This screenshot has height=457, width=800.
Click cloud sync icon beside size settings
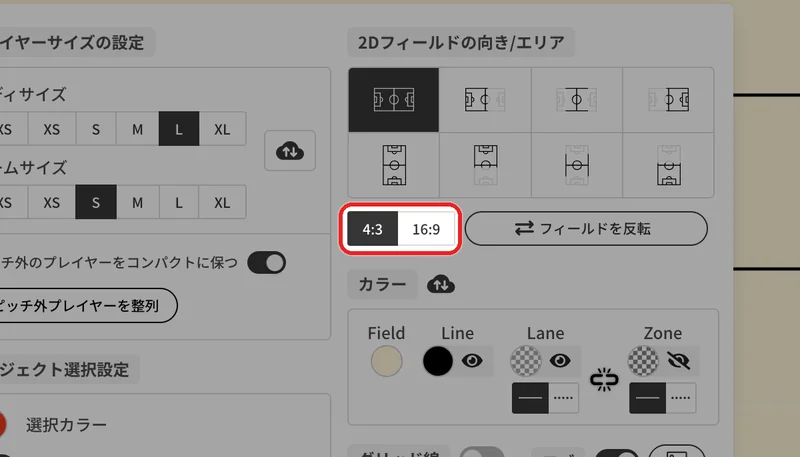(x=290, y=151)
